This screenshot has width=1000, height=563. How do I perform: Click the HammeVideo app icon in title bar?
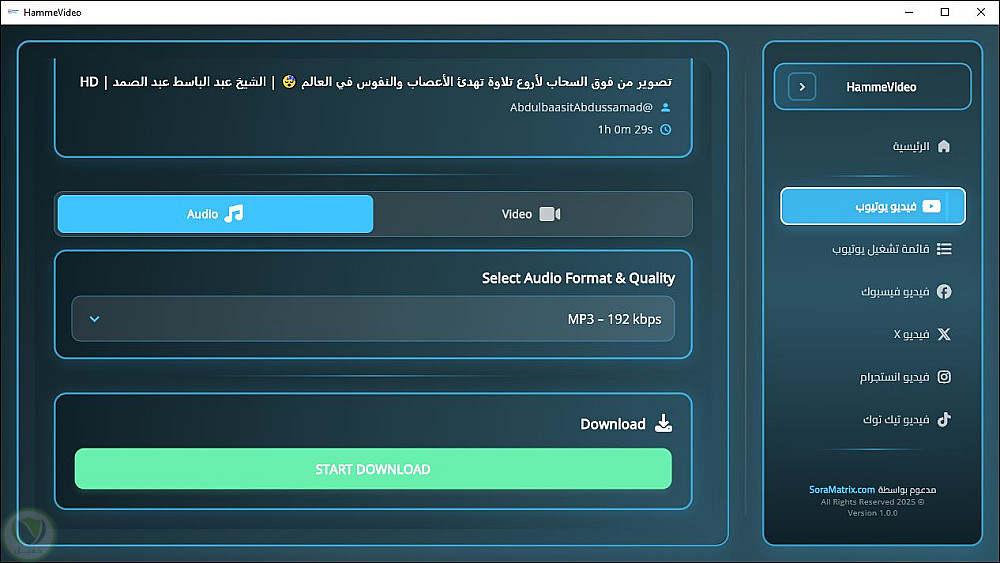(x=13, y=12)
